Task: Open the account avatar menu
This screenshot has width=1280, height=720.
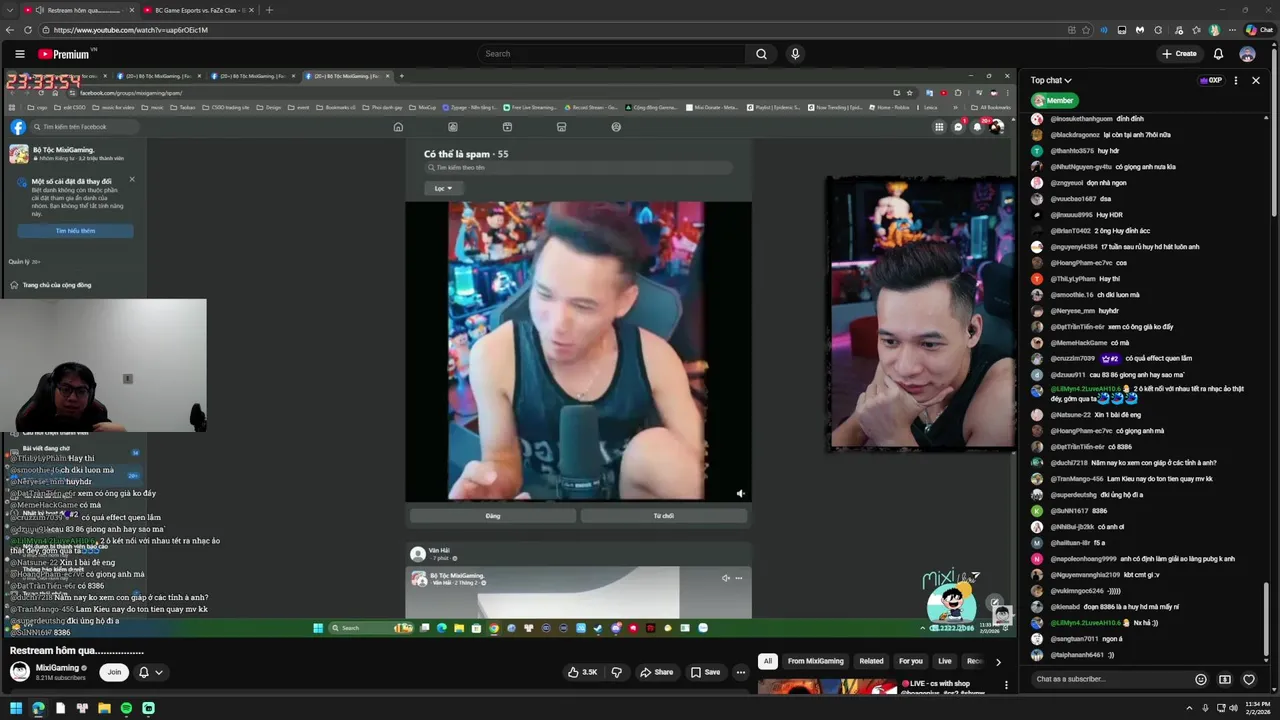Action: 1247,54
